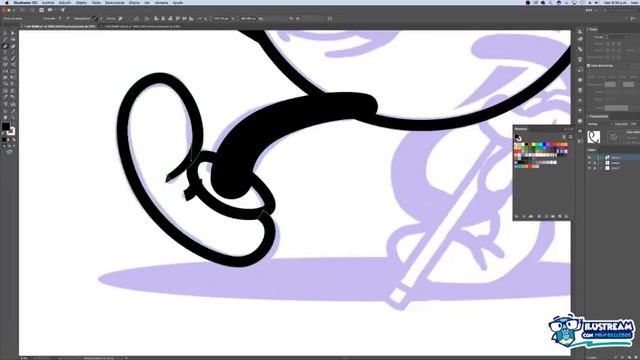Toggle visibility eye of the selected top layer
This screenshot has height=360, width=640.
tap(589, 158)
